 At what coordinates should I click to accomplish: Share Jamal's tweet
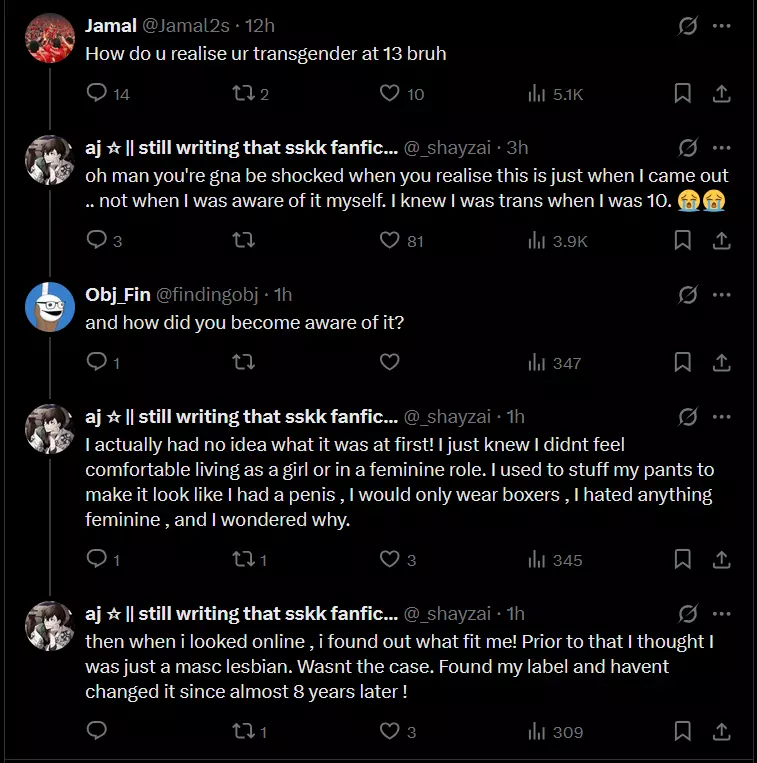[720, 94]
